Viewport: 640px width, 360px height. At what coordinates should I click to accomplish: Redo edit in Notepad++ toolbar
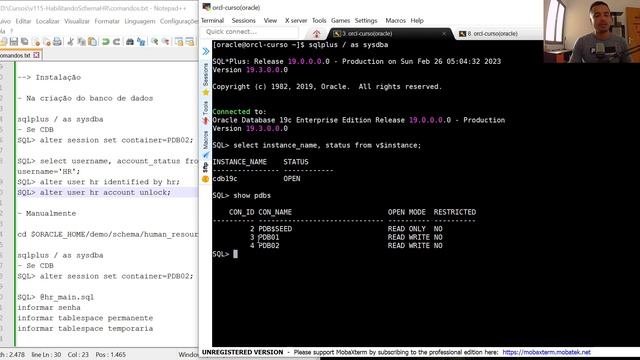coord(116,42)
